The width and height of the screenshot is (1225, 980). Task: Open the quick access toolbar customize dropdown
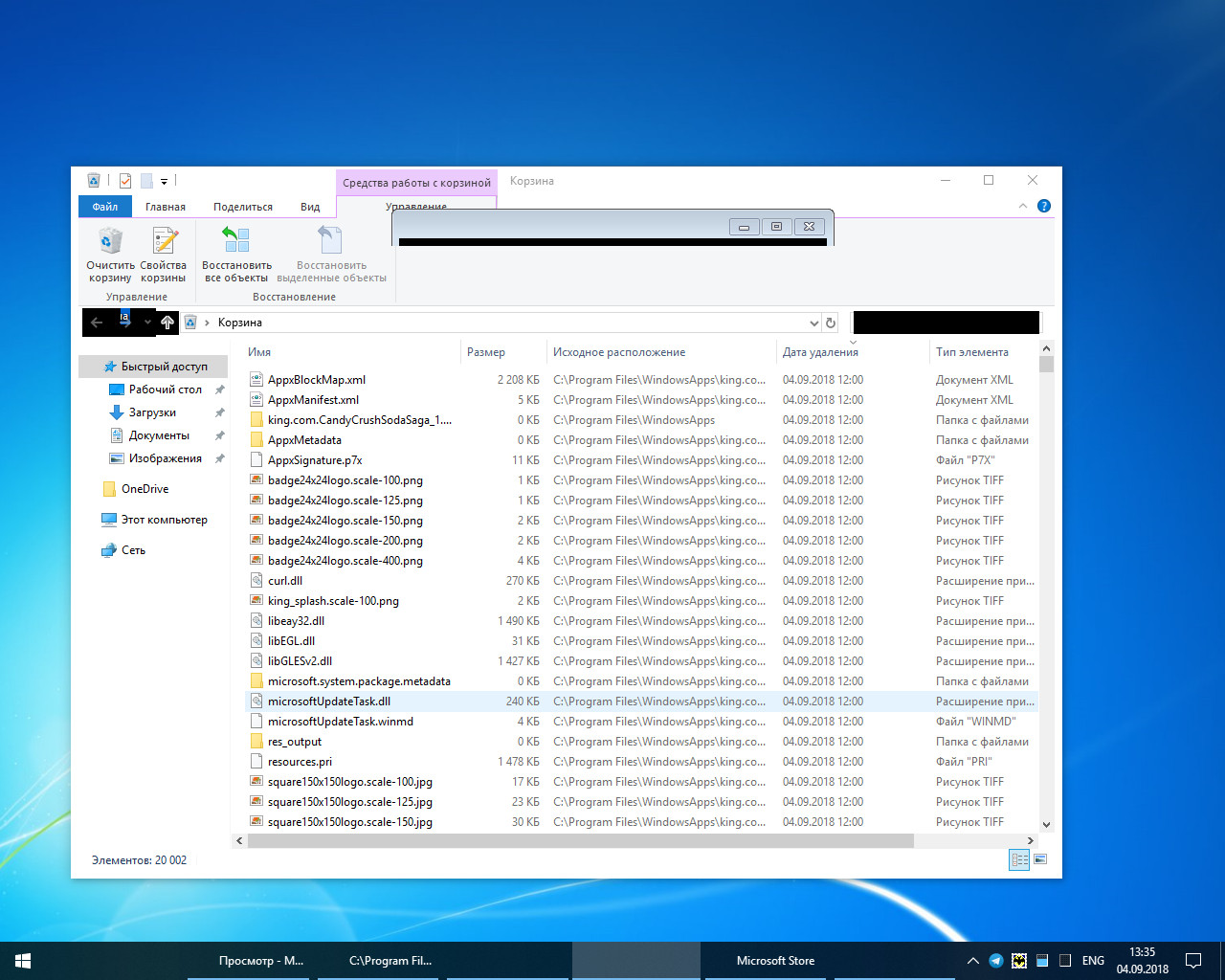(x=164, y=181)
